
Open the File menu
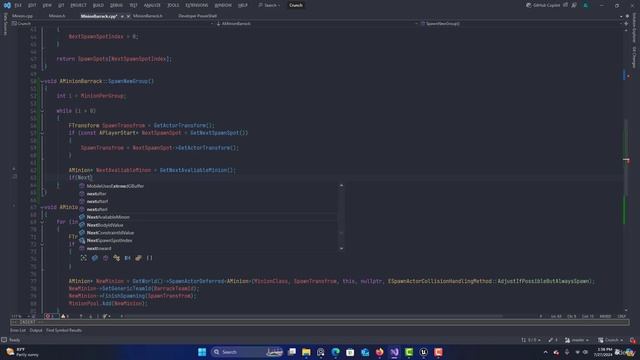18,5
